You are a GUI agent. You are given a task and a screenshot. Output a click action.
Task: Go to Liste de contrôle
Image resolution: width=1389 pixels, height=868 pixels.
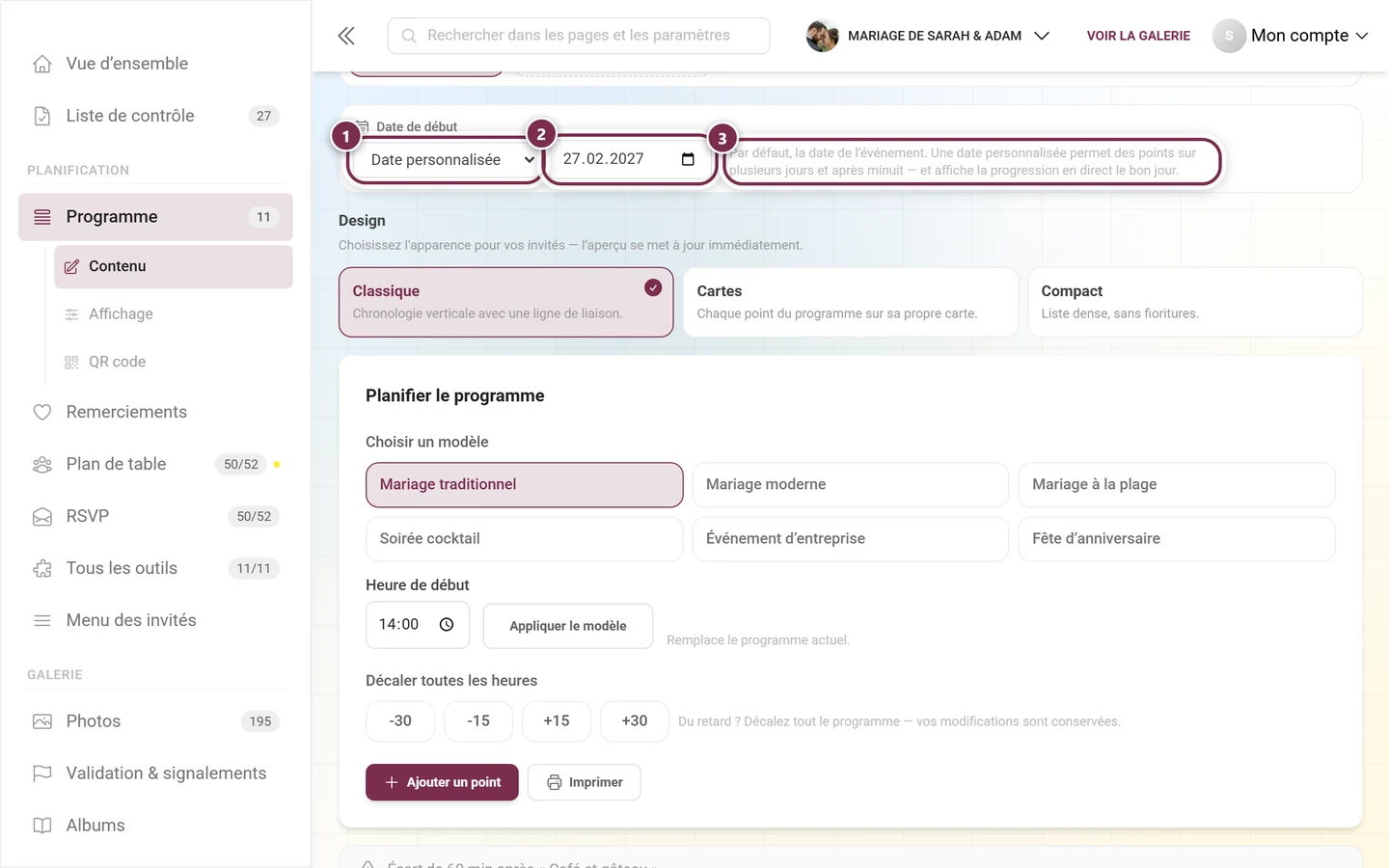tap(155, 116)
